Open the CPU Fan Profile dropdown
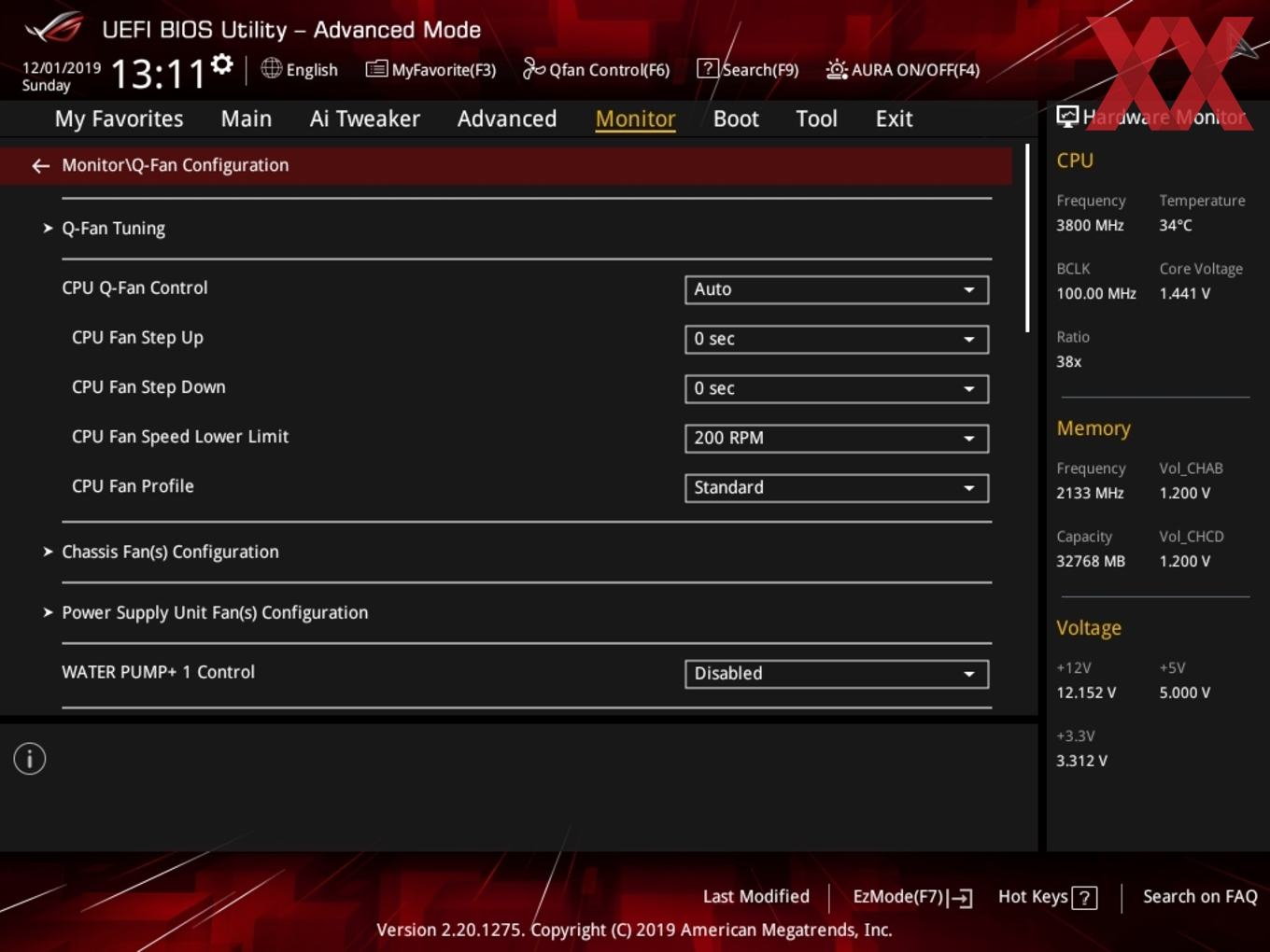 837,487
